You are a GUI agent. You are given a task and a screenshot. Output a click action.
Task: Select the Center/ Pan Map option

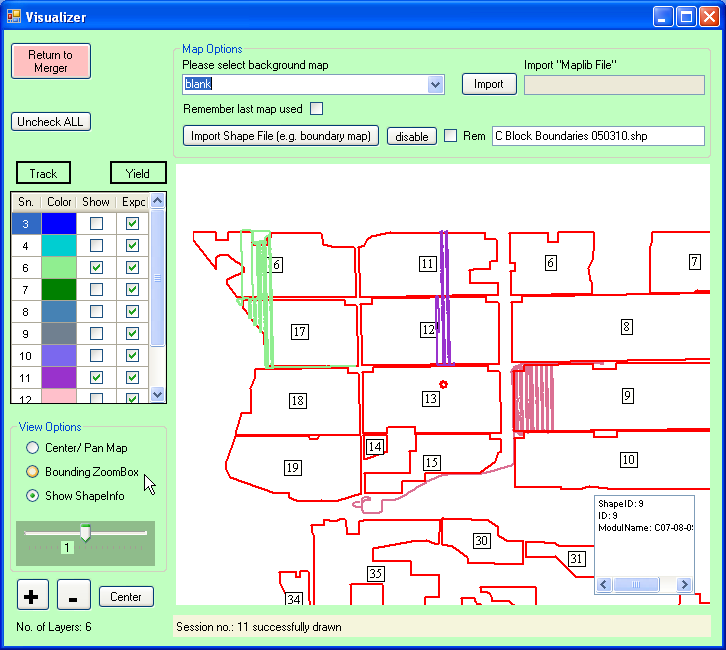click(x=33, y=448)
